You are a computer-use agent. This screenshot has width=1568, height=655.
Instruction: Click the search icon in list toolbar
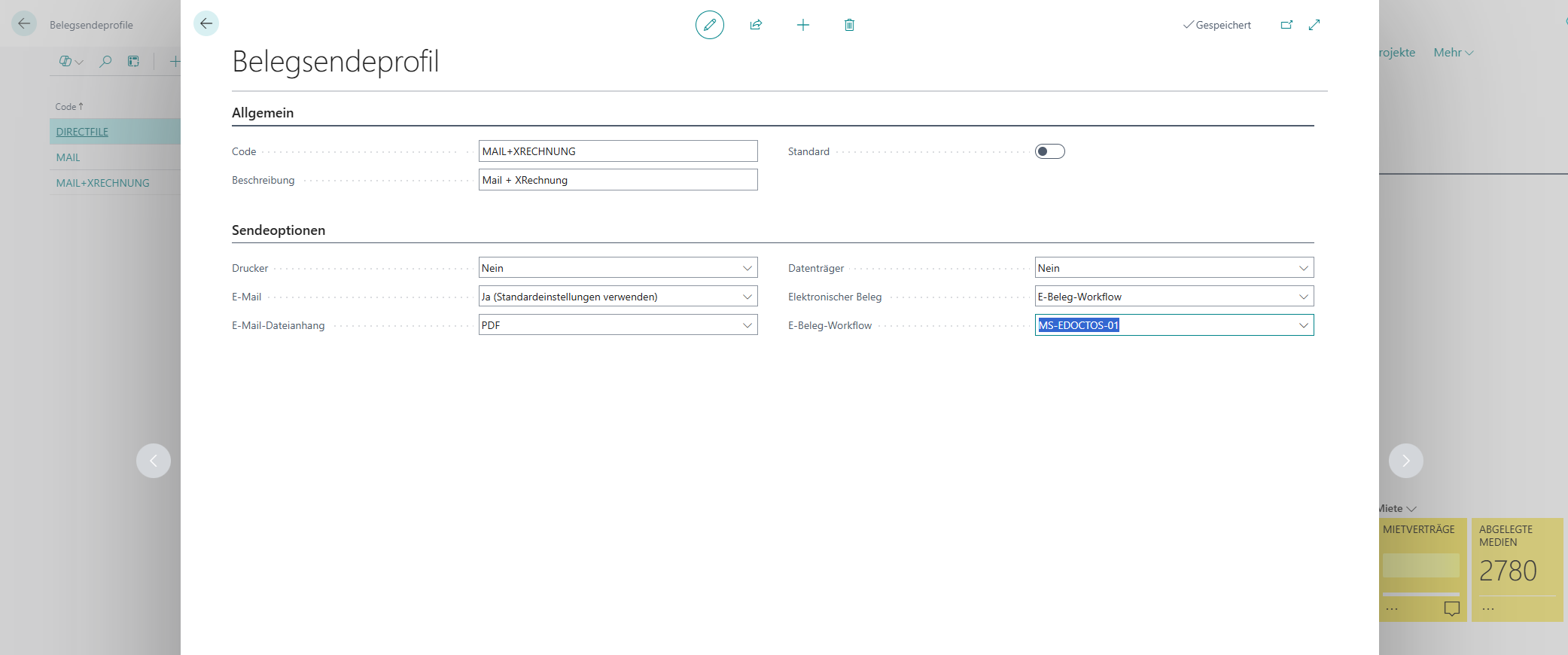click(x=105, y=62)
